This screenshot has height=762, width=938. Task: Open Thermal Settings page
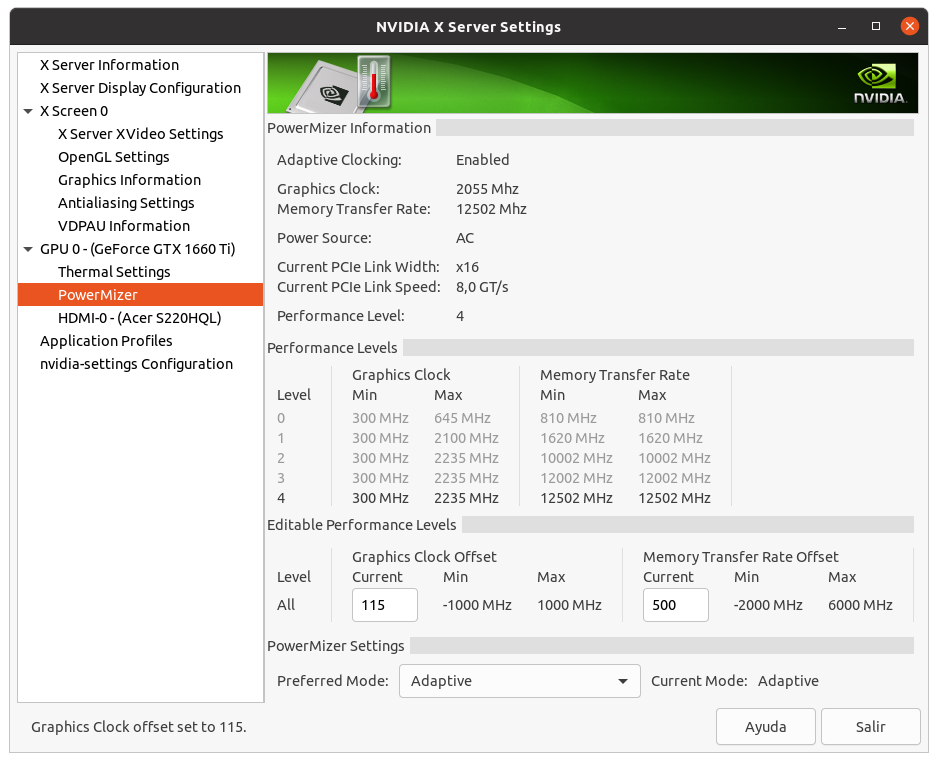pyautogui.click(x=114, y=272)
